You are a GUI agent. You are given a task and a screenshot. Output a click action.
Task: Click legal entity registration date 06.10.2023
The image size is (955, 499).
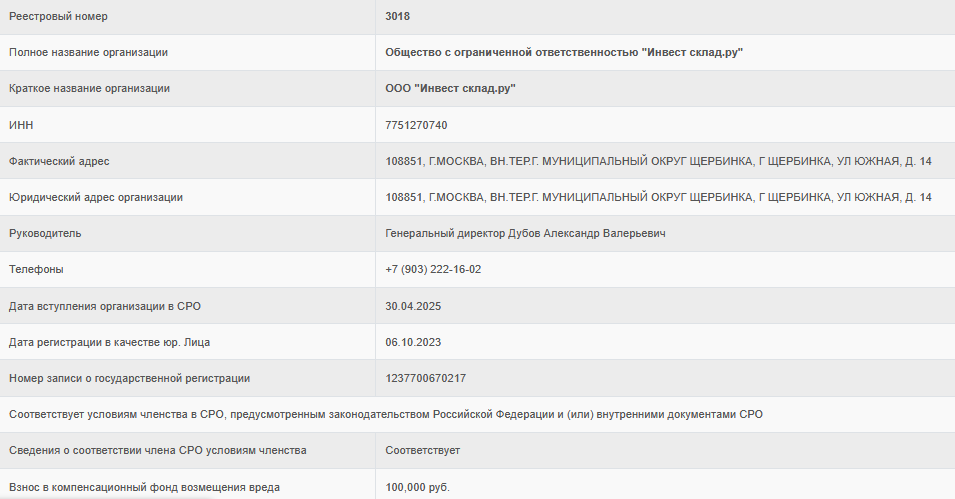point(413,342)
